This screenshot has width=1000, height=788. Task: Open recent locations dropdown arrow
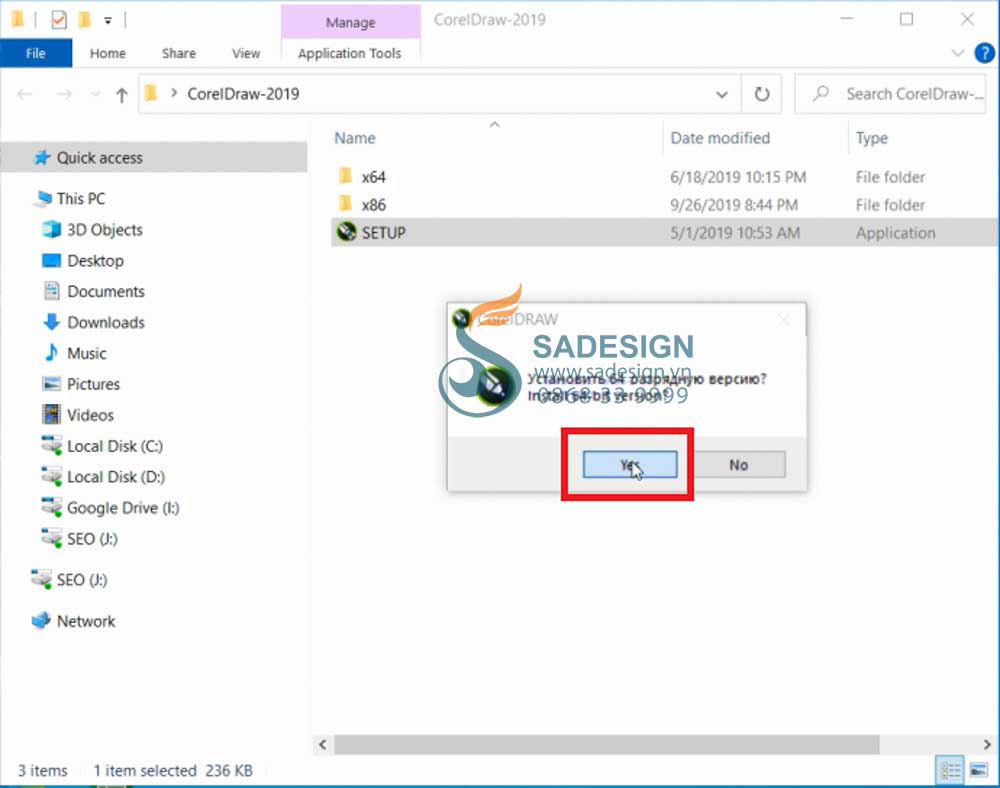click(95, 94)
